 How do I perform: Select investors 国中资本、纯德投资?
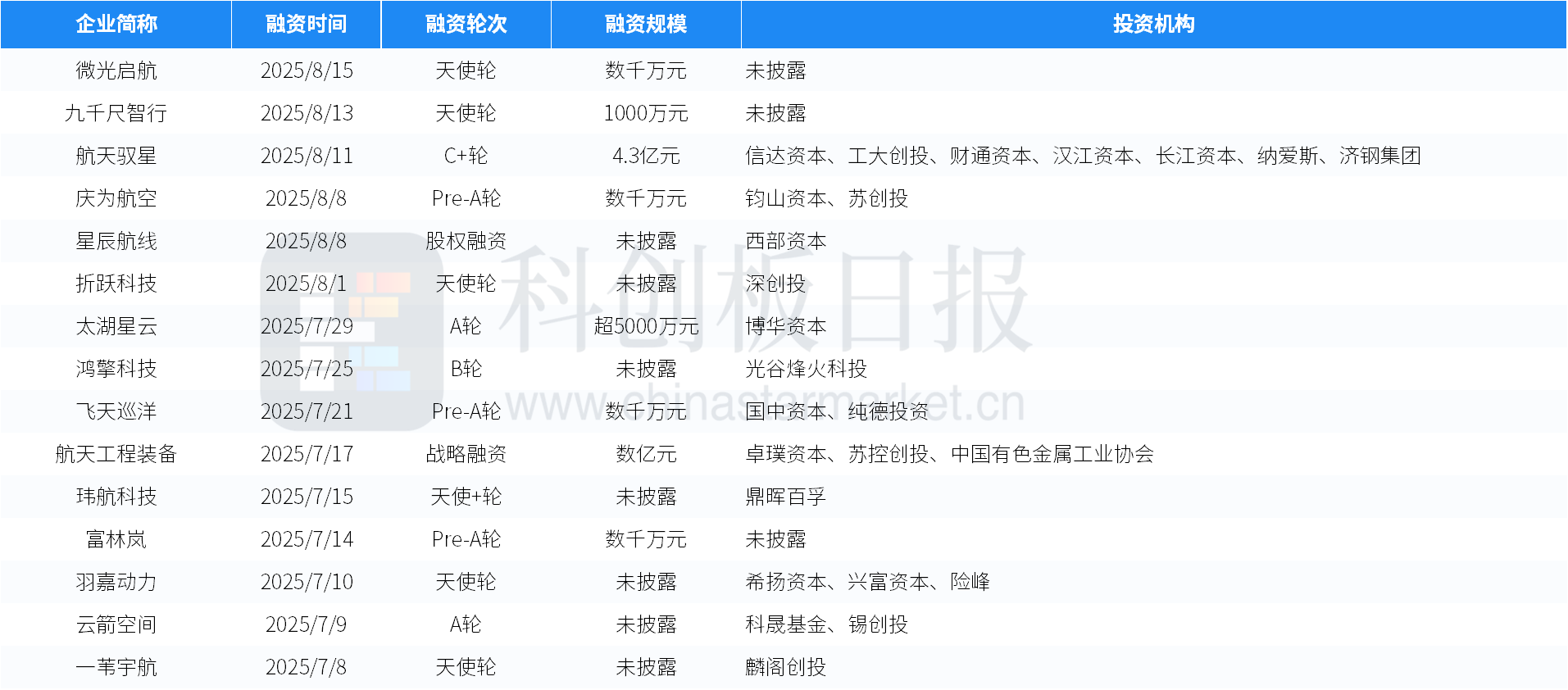tap(837, 411)
